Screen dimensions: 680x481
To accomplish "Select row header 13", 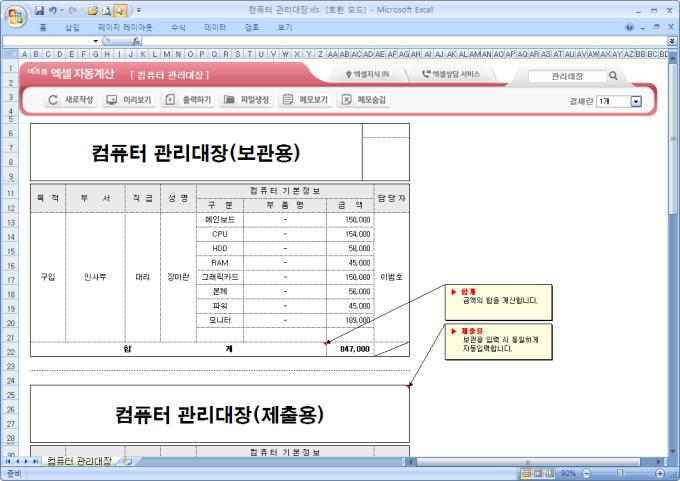I will pyautogui.click(x=10, y=223).
